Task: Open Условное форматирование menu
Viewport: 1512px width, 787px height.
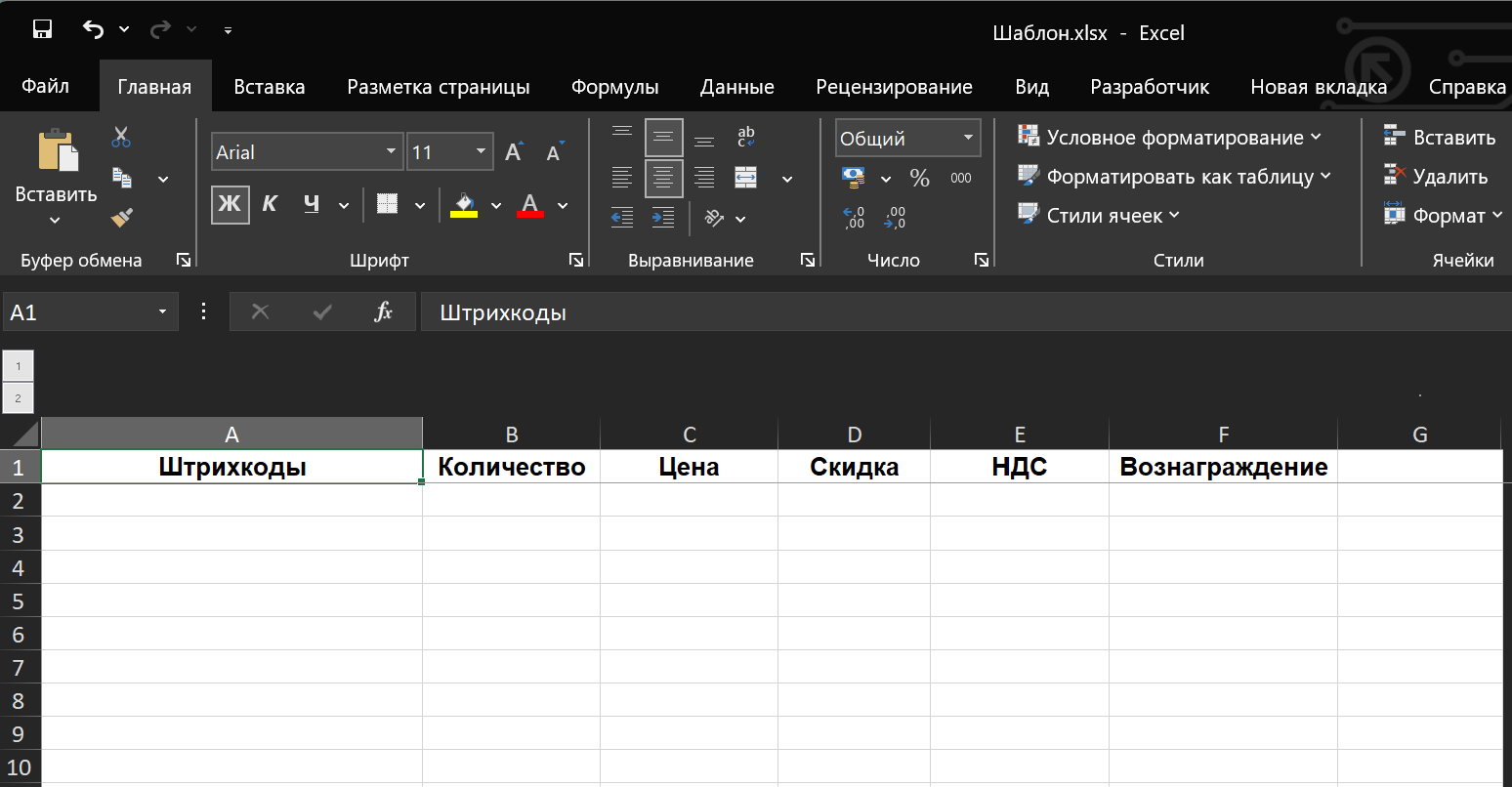Action: click(x=1169, y=137)
